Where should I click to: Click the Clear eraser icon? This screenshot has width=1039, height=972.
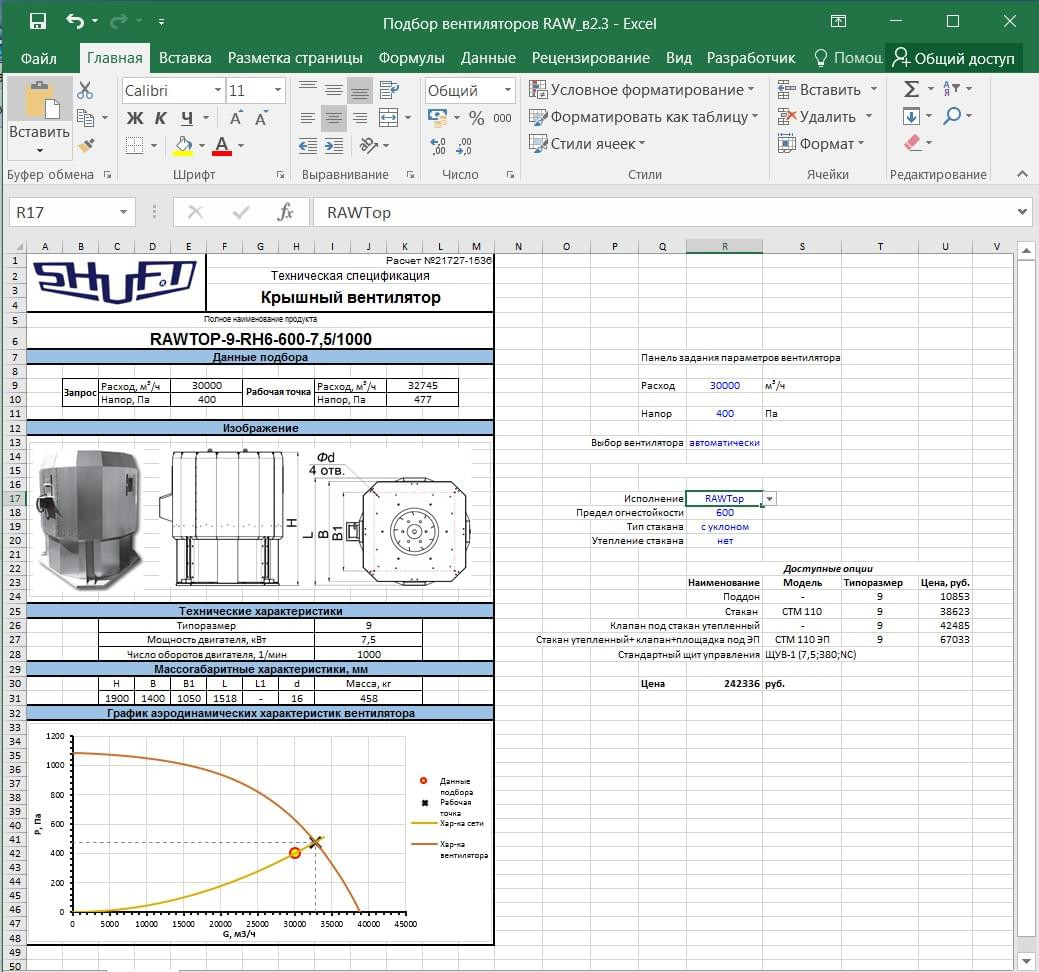(x=911, y=144)
